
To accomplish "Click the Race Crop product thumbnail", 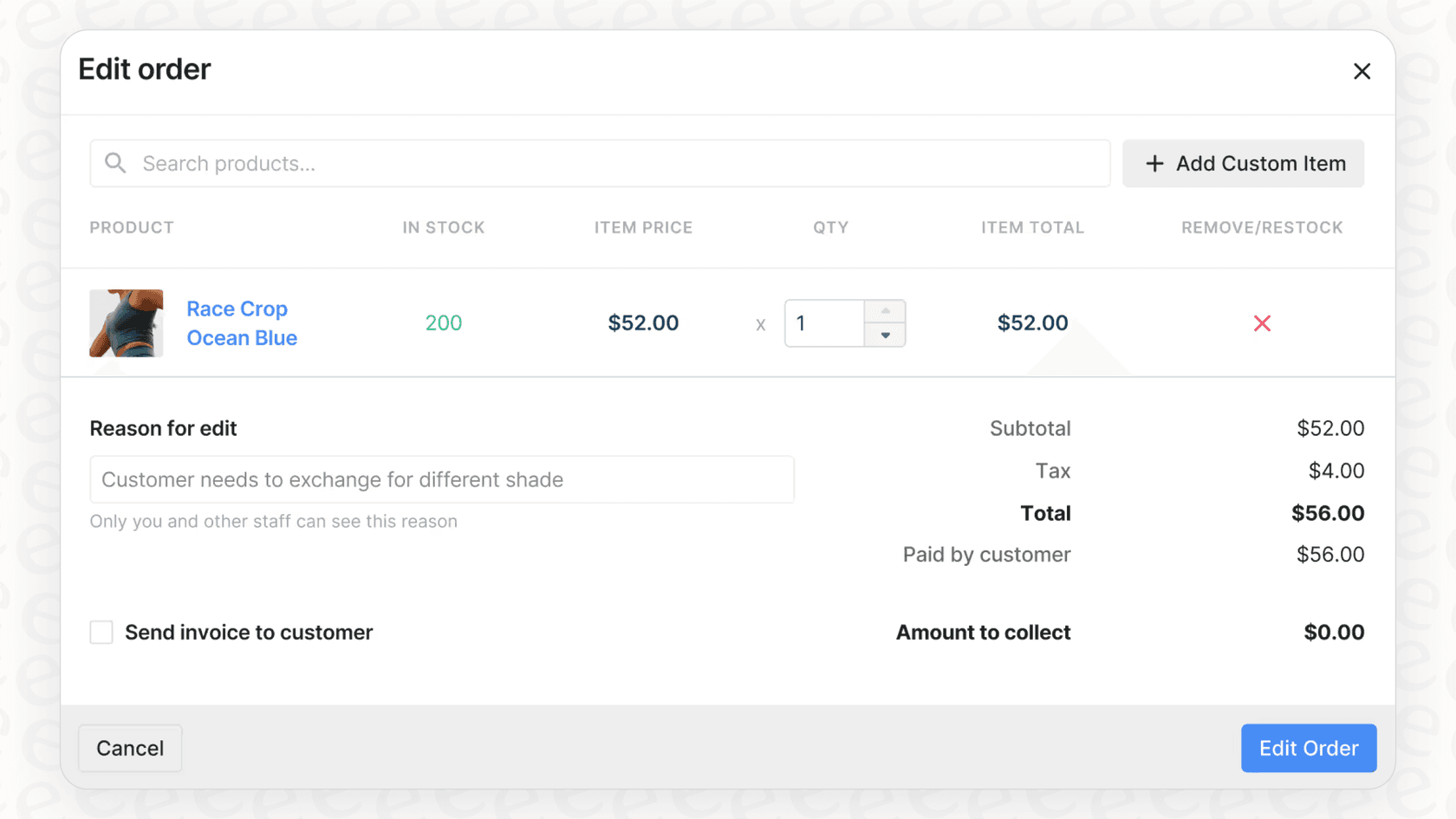I will 126,322.
